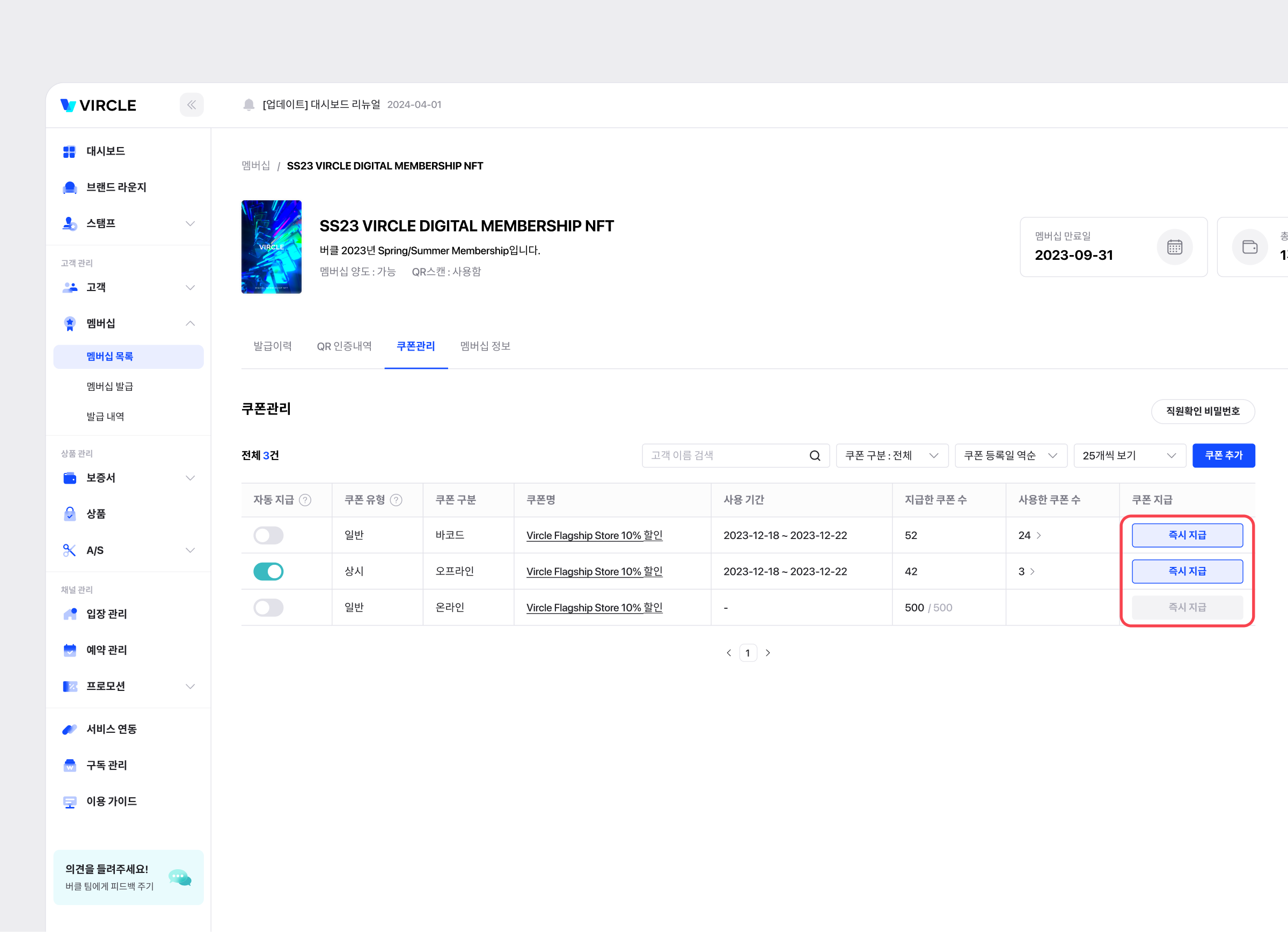Click 즉시 지급 for the 바코드 coupon
The image size is (1288, 932).
click(1187, 535)
